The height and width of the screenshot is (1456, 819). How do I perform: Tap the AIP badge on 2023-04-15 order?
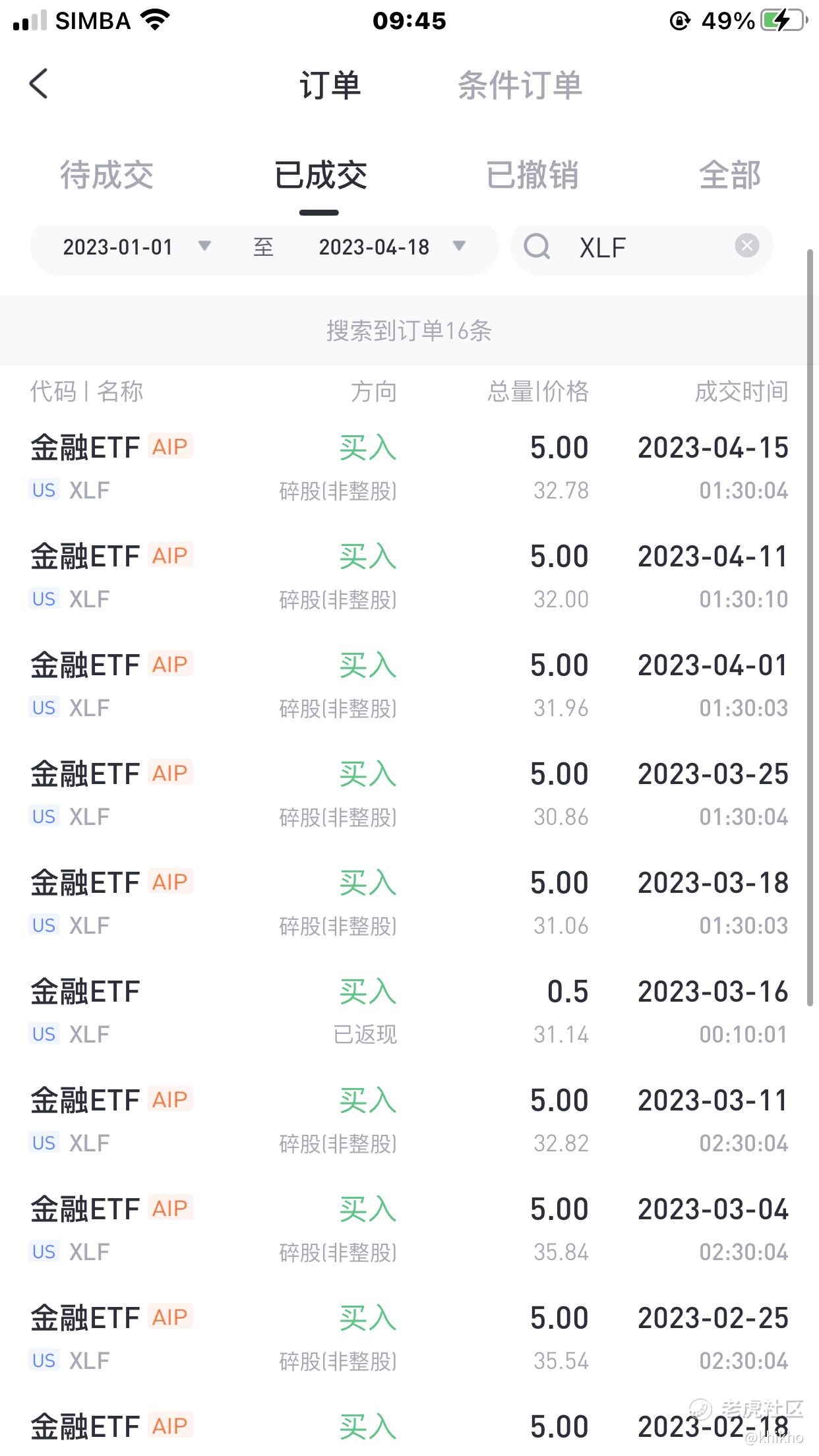170,447
